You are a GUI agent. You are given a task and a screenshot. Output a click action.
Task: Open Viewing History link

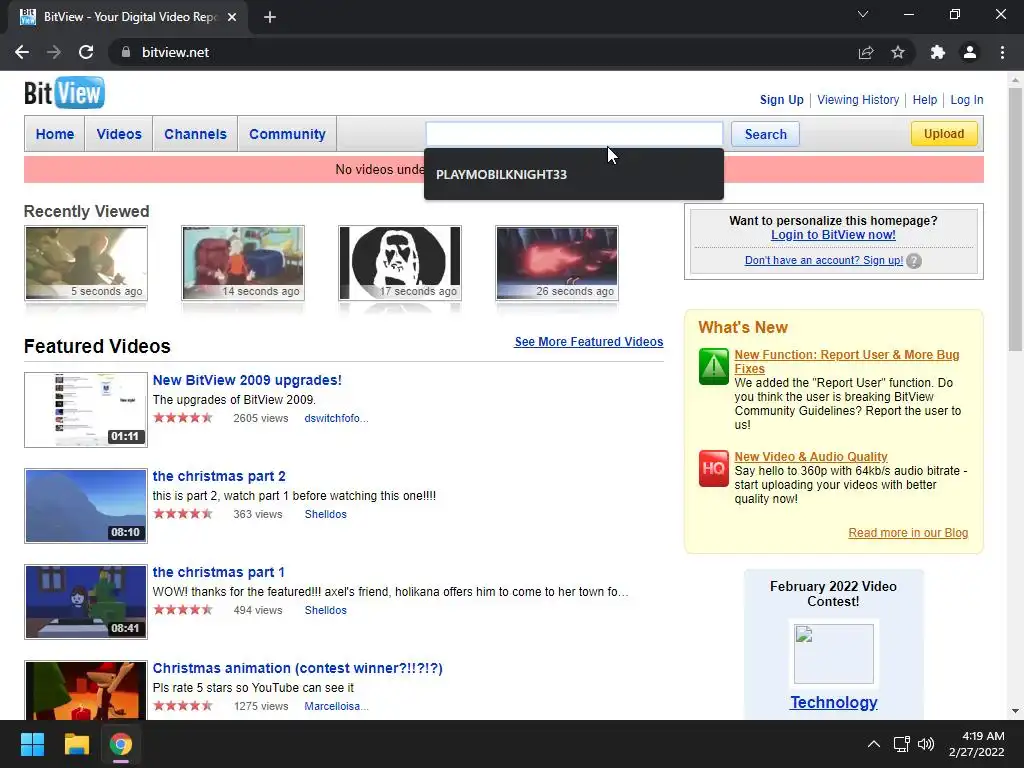click(x=858, y=100)
